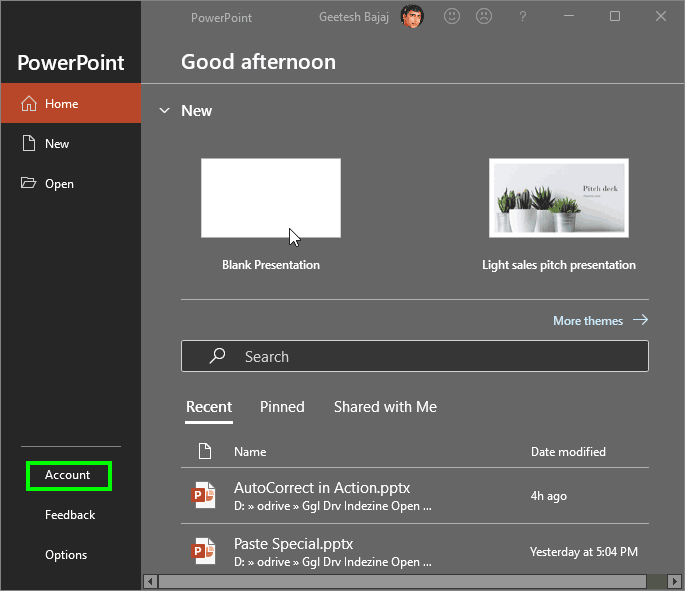Maximize the PowerPoint window
This screenshot has width=685, height=591.
[615, 16]
